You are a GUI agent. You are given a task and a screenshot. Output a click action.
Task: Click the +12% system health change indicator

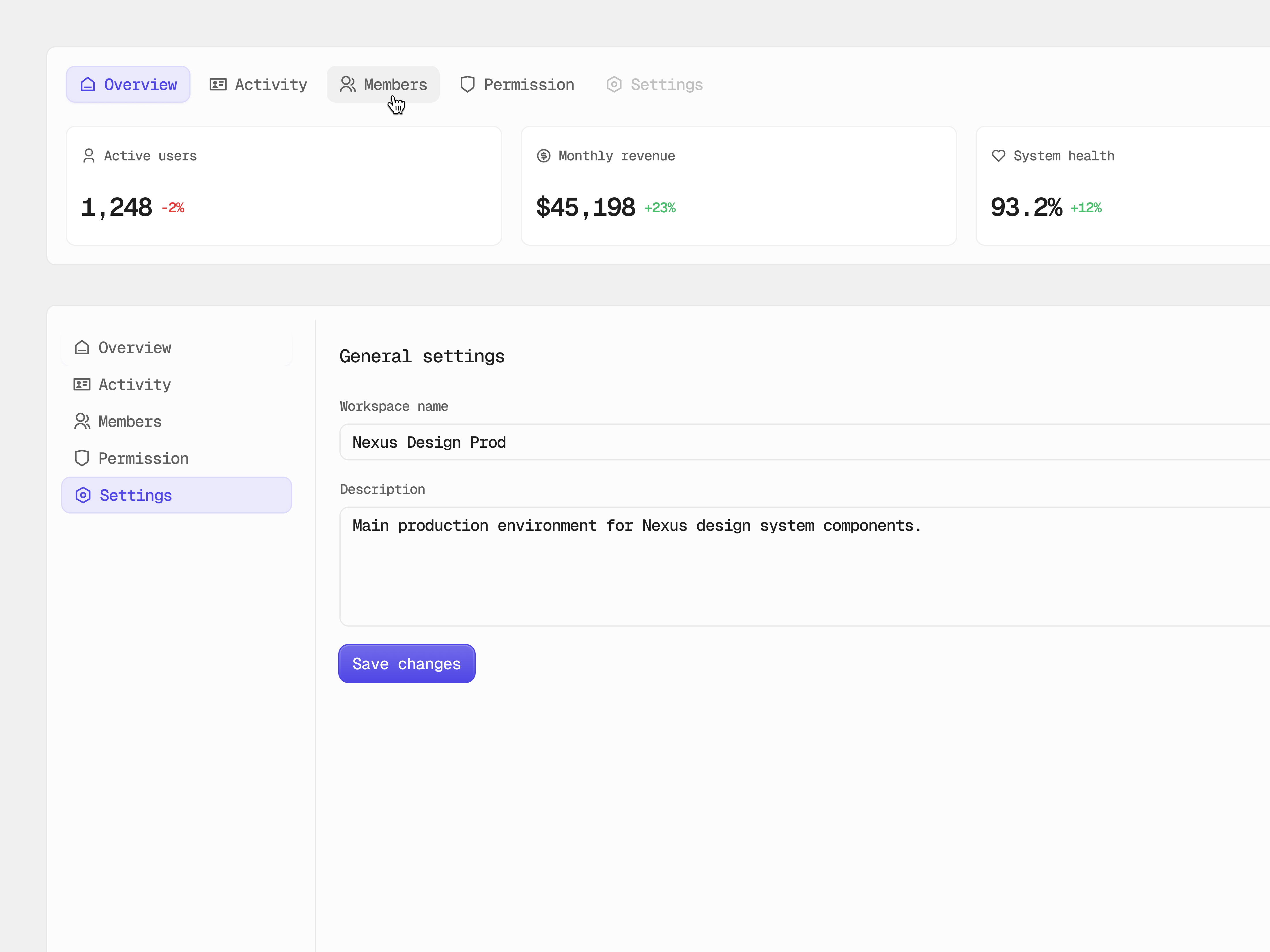point(1086,208)
